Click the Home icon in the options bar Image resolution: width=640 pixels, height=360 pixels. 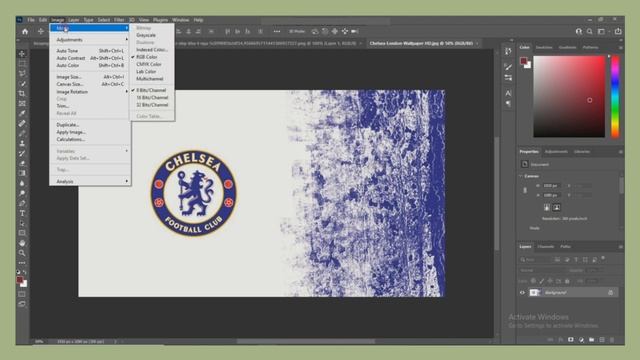coord(25,31)
